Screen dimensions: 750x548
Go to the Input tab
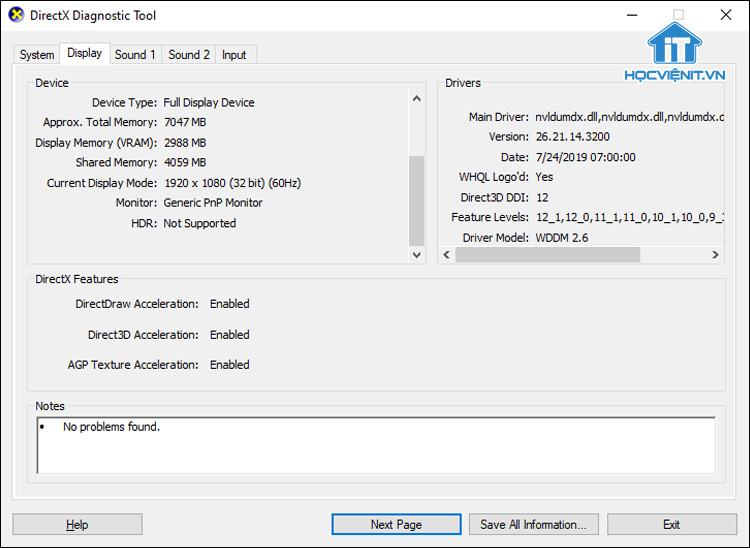234,55
